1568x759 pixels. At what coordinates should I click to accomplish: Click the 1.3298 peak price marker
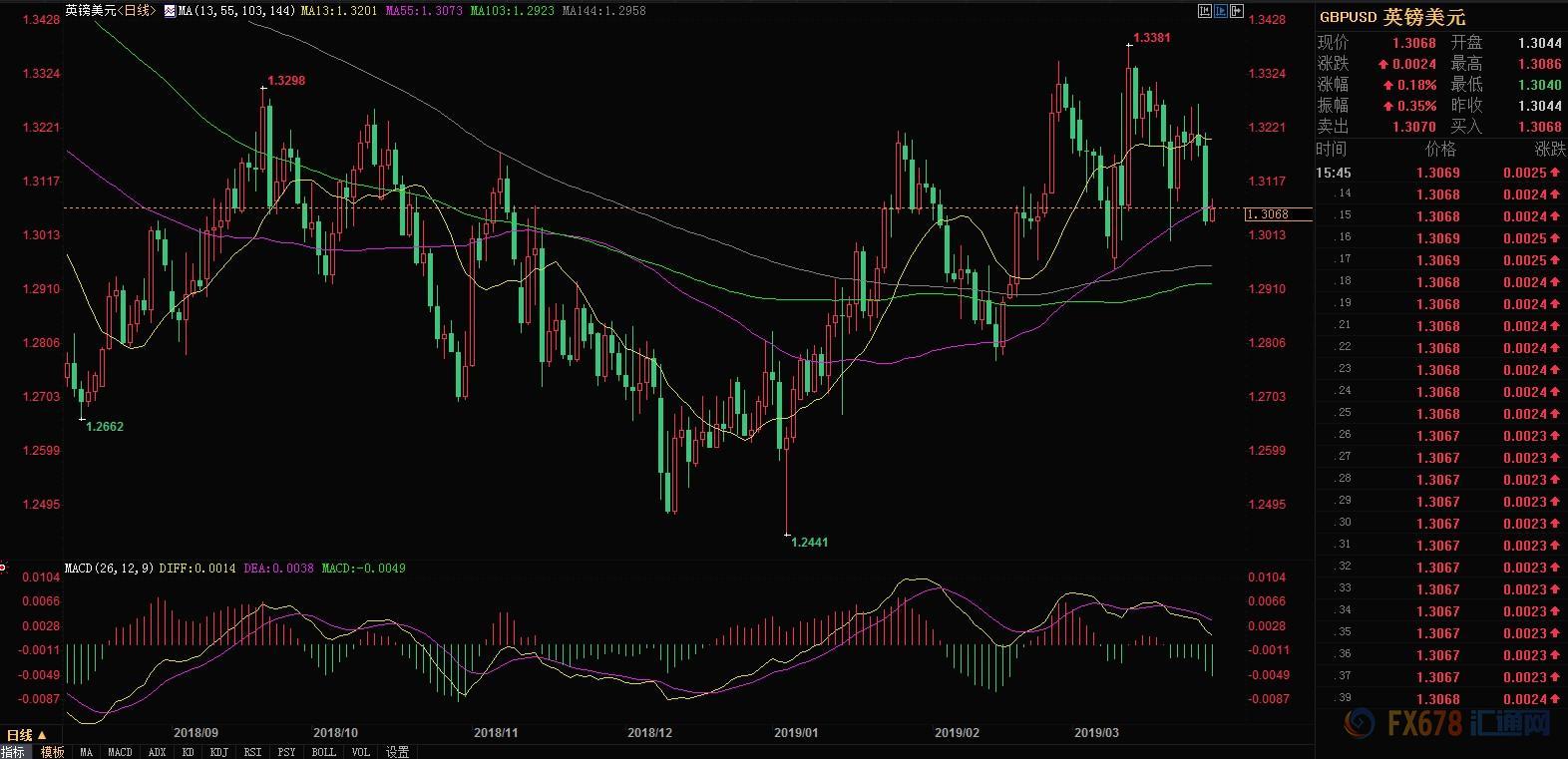point(286,81)
